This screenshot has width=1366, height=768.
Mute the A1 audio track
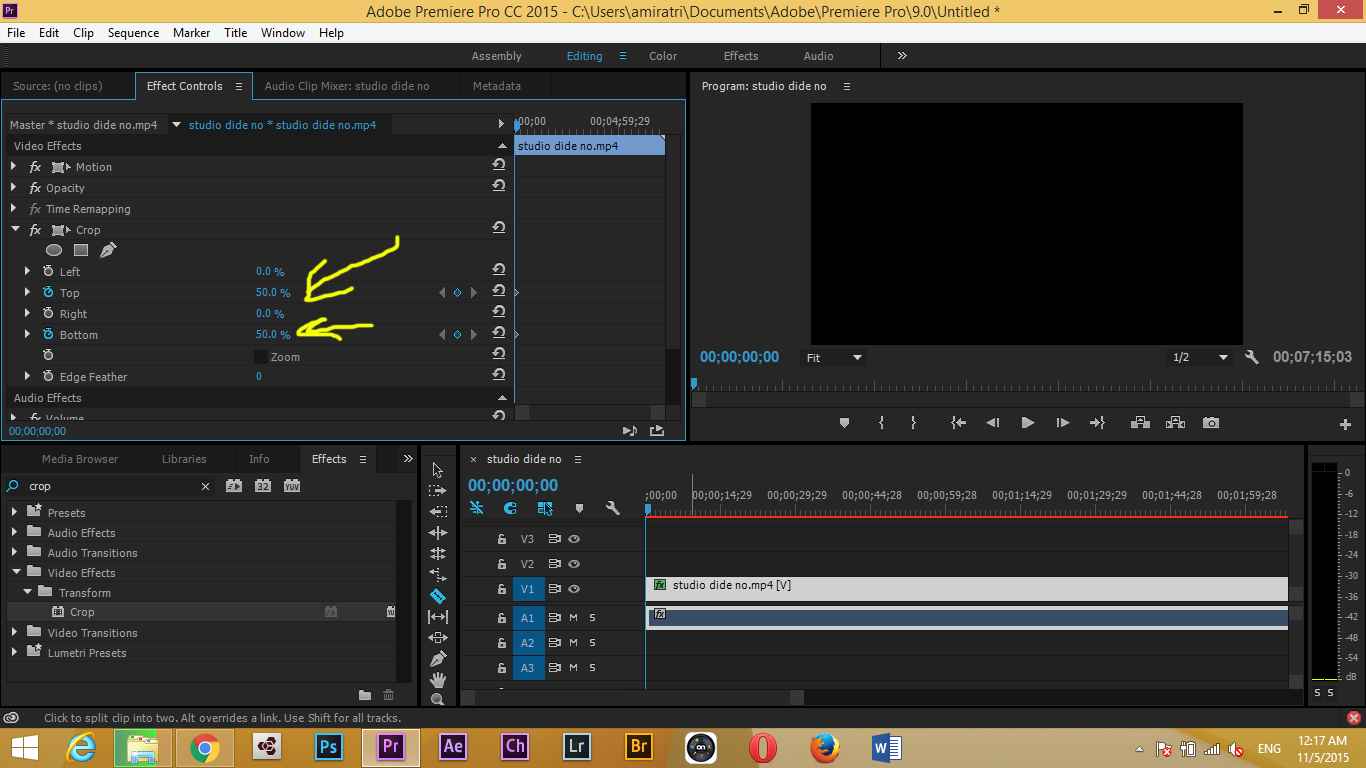click(574, 618)
